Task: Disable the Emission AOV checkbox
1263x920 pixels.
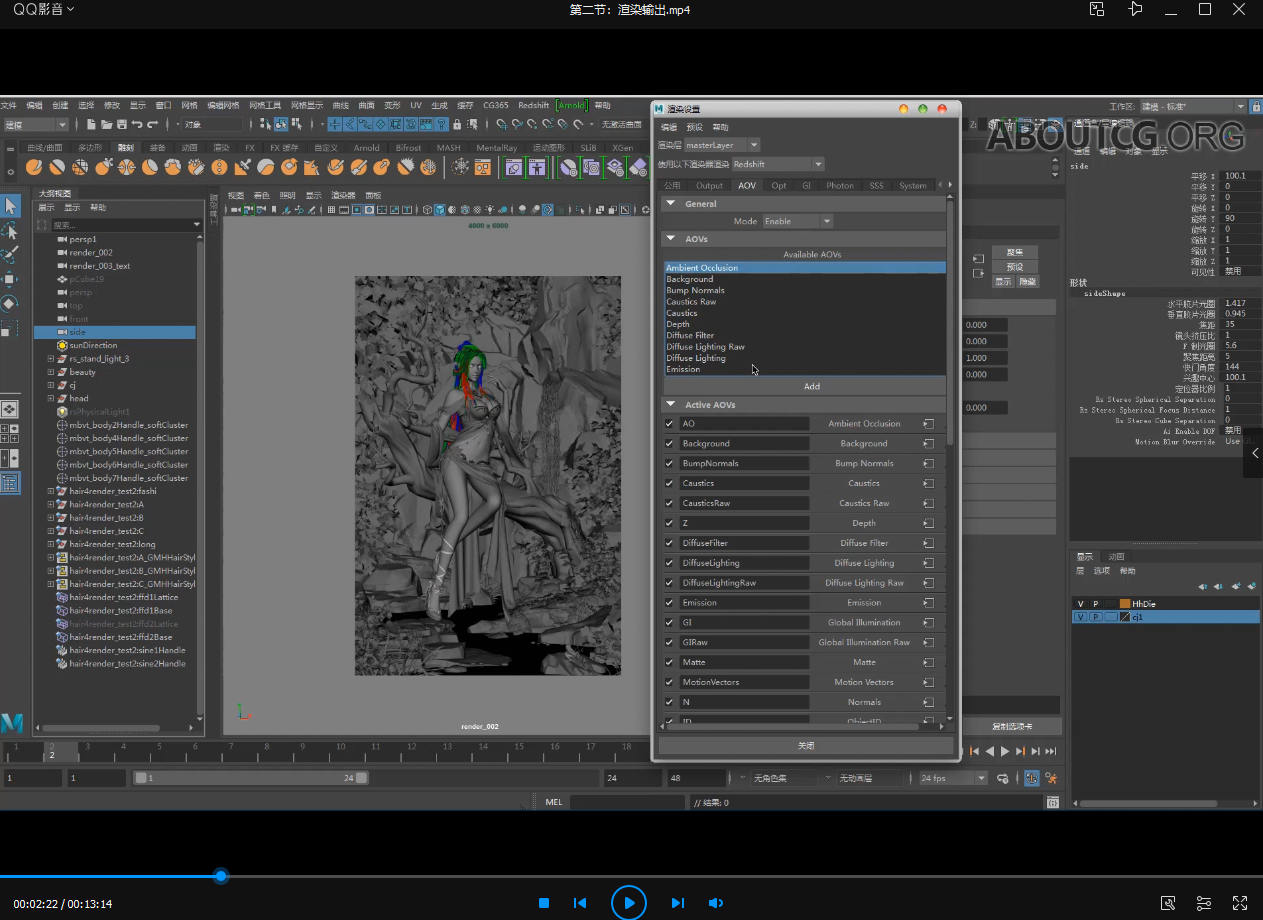Action: coord(670,603)
